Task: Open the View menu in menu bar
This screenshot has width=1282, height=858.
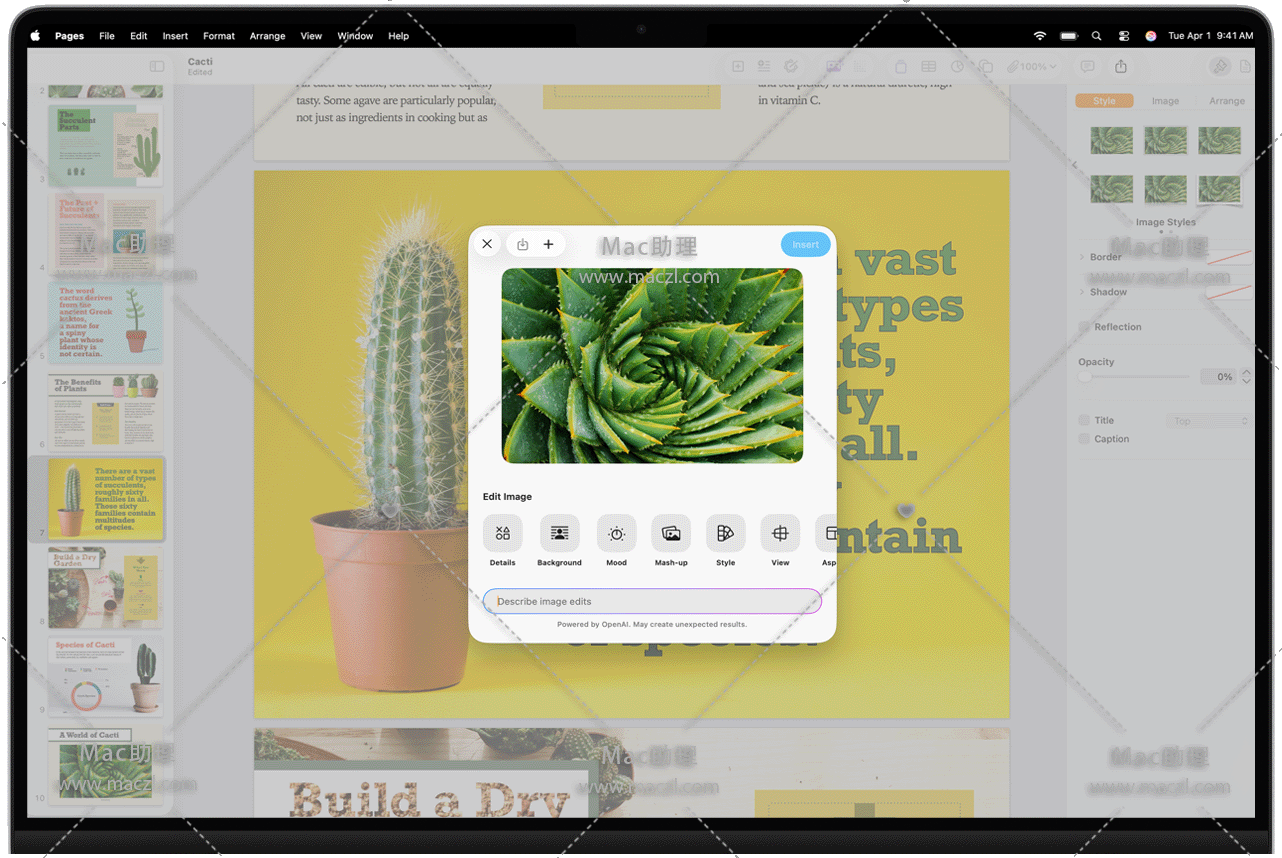Action: [311, 36]
